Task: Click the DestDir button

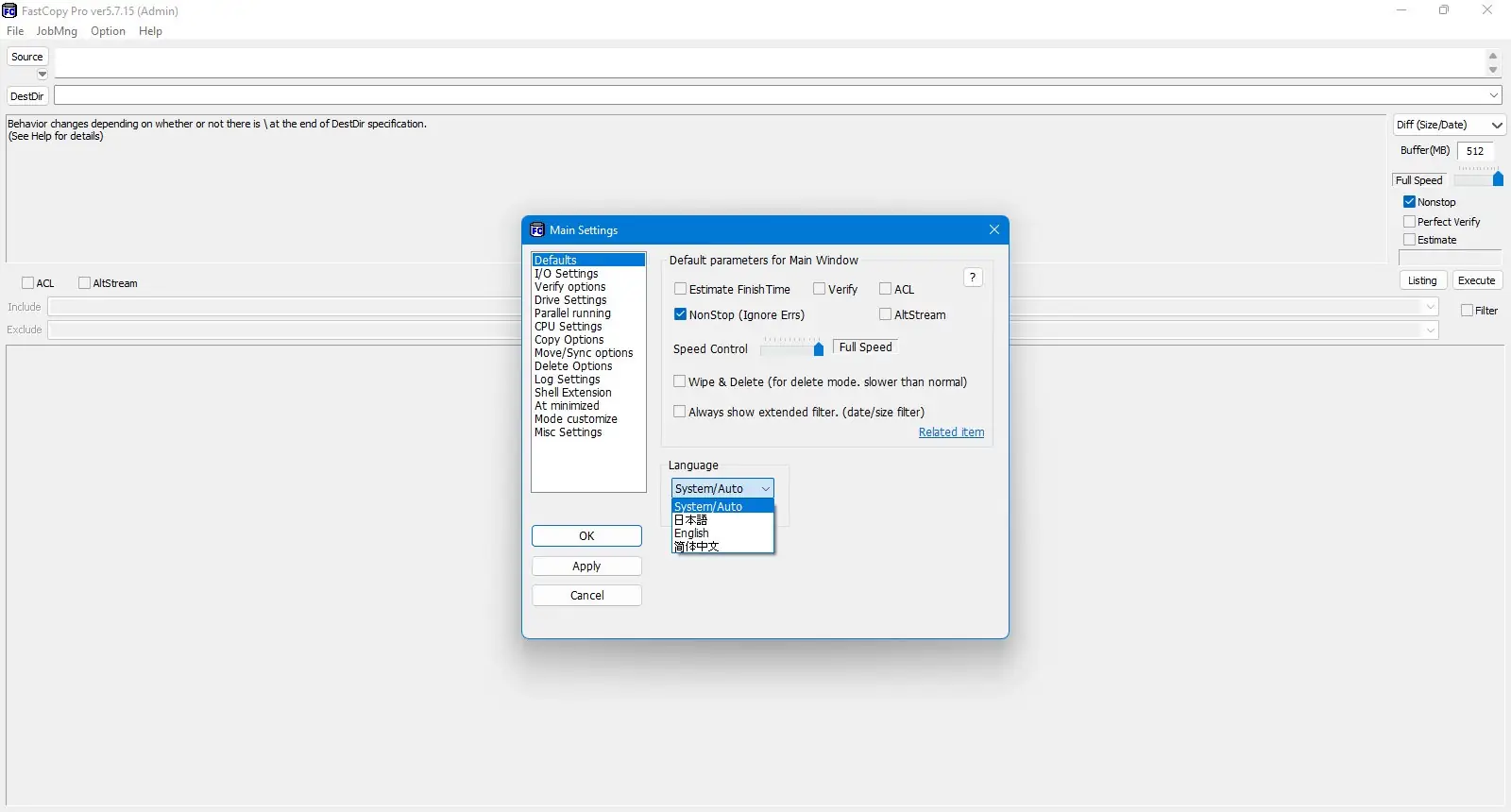Action: pos(27,96)
